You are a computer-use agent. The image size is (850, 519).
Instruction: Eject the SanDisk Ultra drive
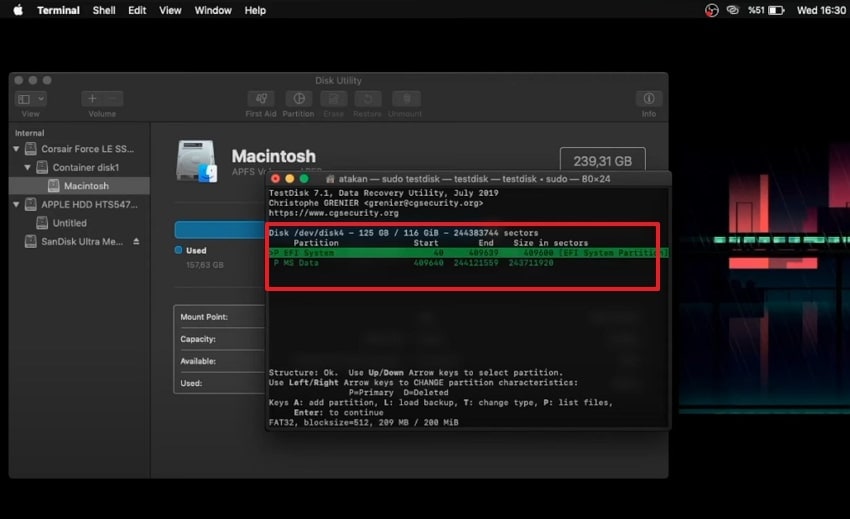pos(136,241)
